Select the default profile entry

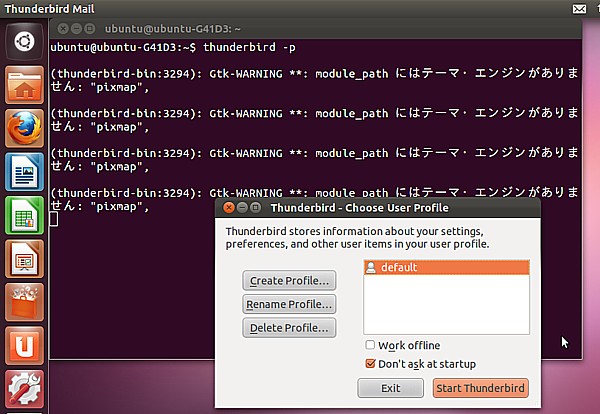click(446, 267)
